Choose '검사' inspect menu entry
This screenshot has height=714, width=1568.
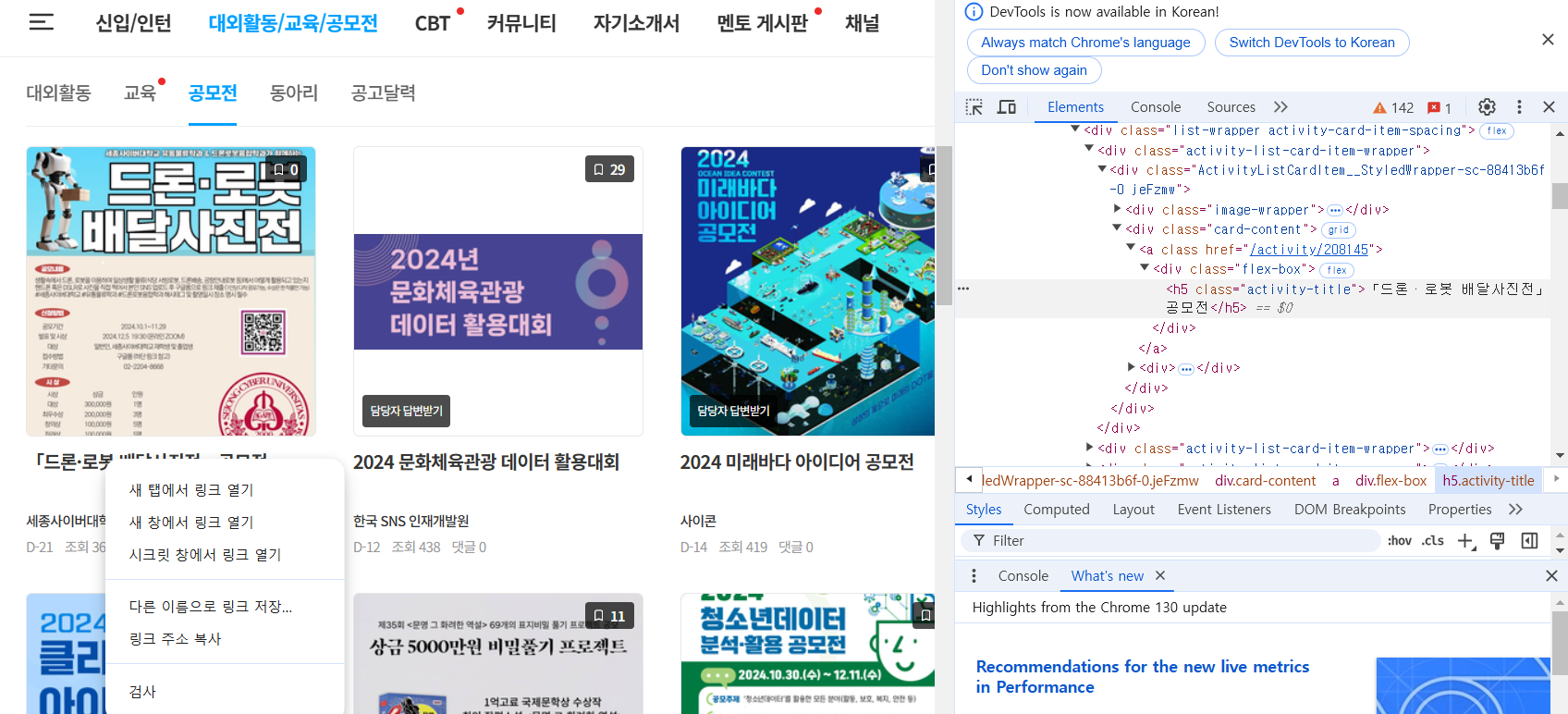tap(225, 692)
